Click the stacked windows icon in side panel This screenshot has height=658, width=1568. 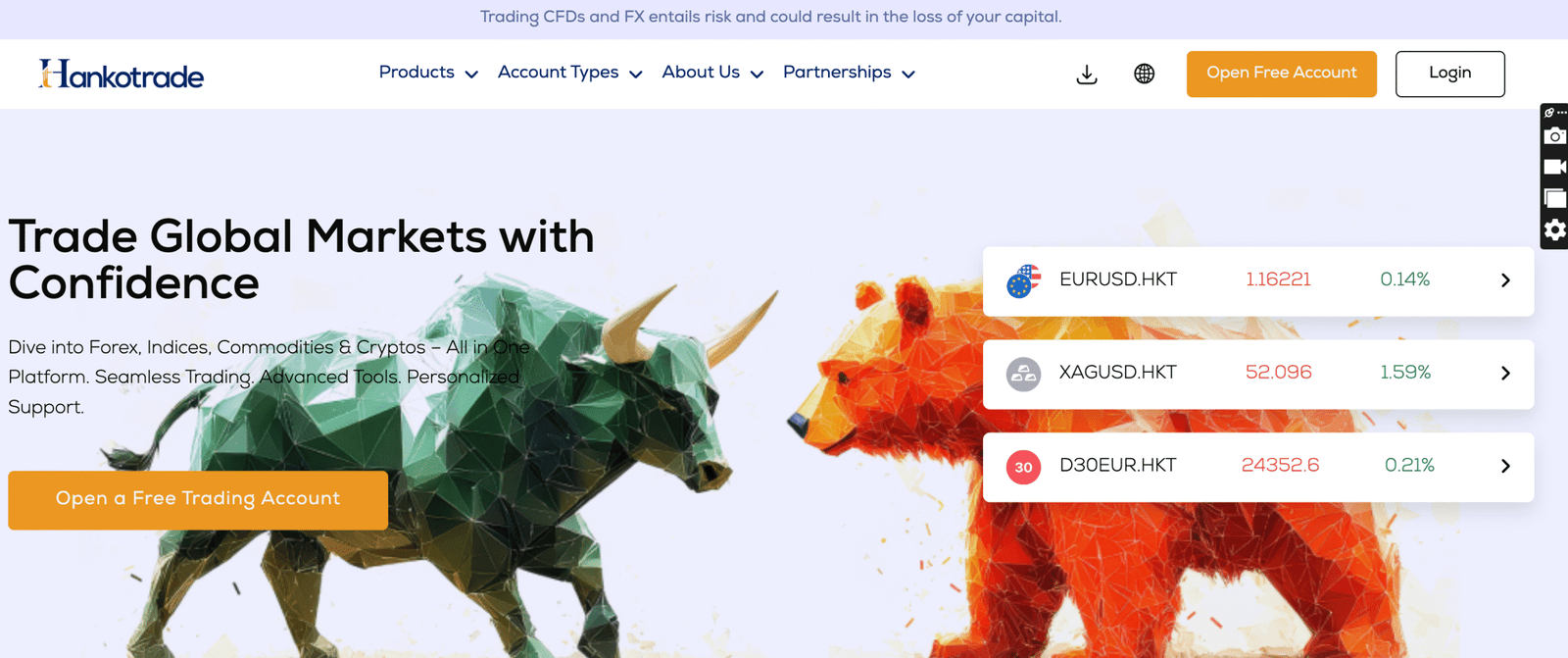(x=1554, y=198)
